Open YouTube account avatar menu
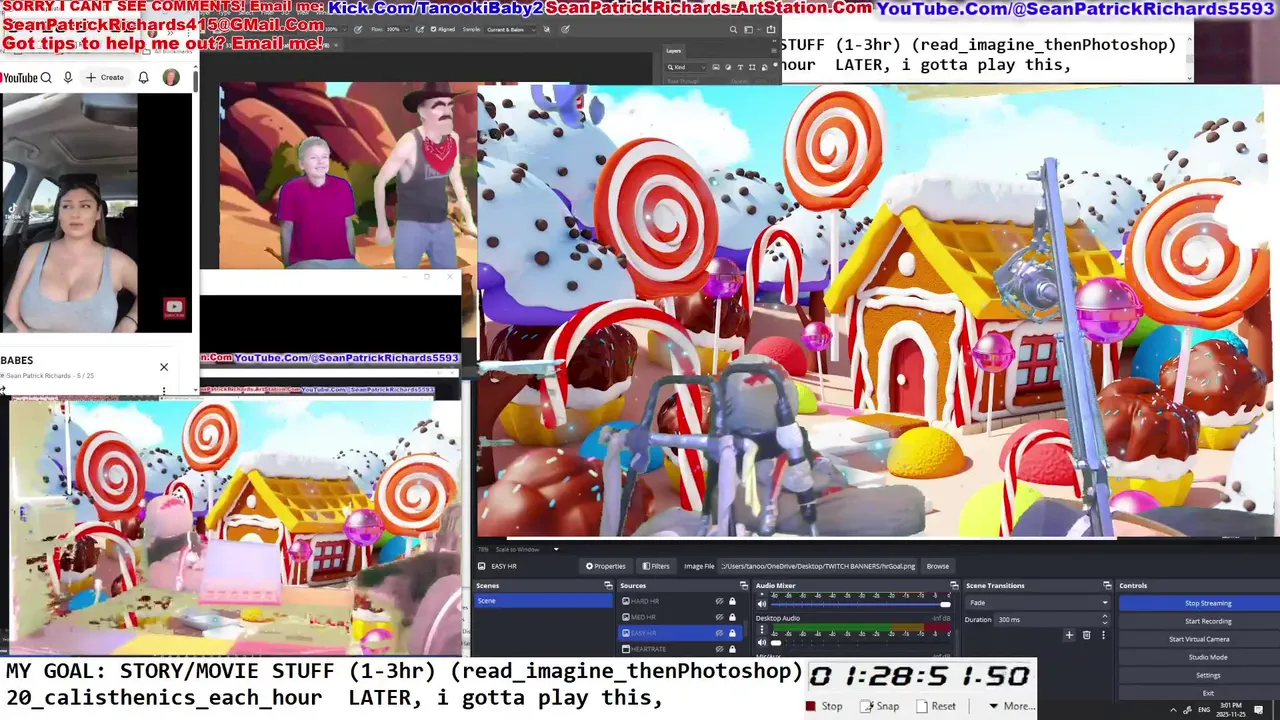This screenshot has height=720, width=1280. (x=171, y=77)
